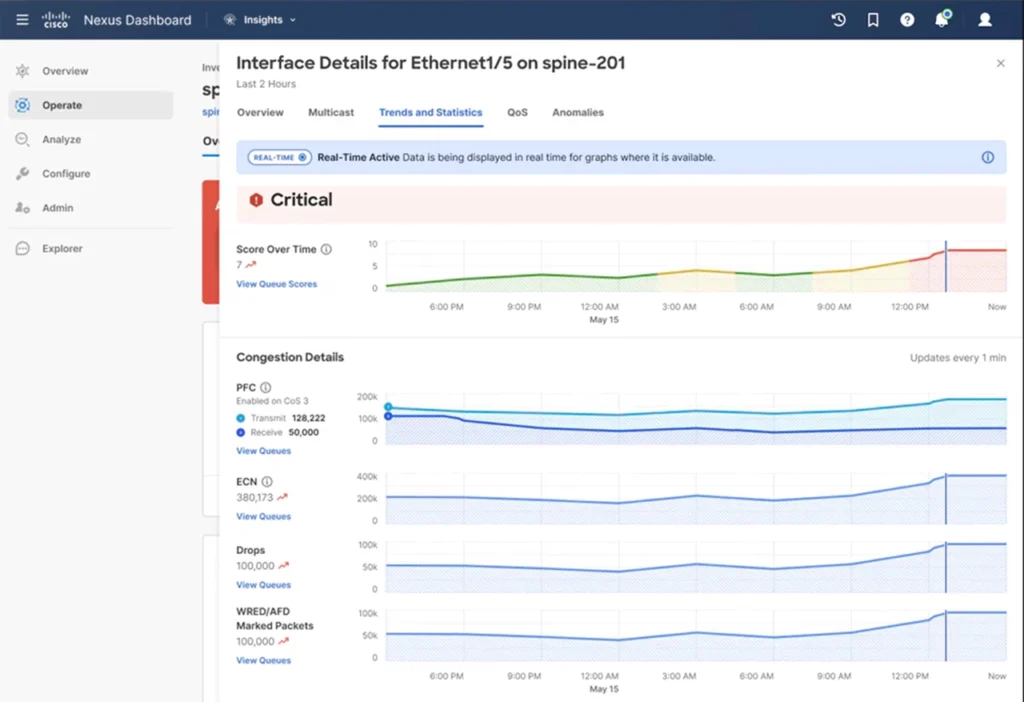Open Admin in the sidebar
Screen dimensions: 1024x702
click(91, 208)
